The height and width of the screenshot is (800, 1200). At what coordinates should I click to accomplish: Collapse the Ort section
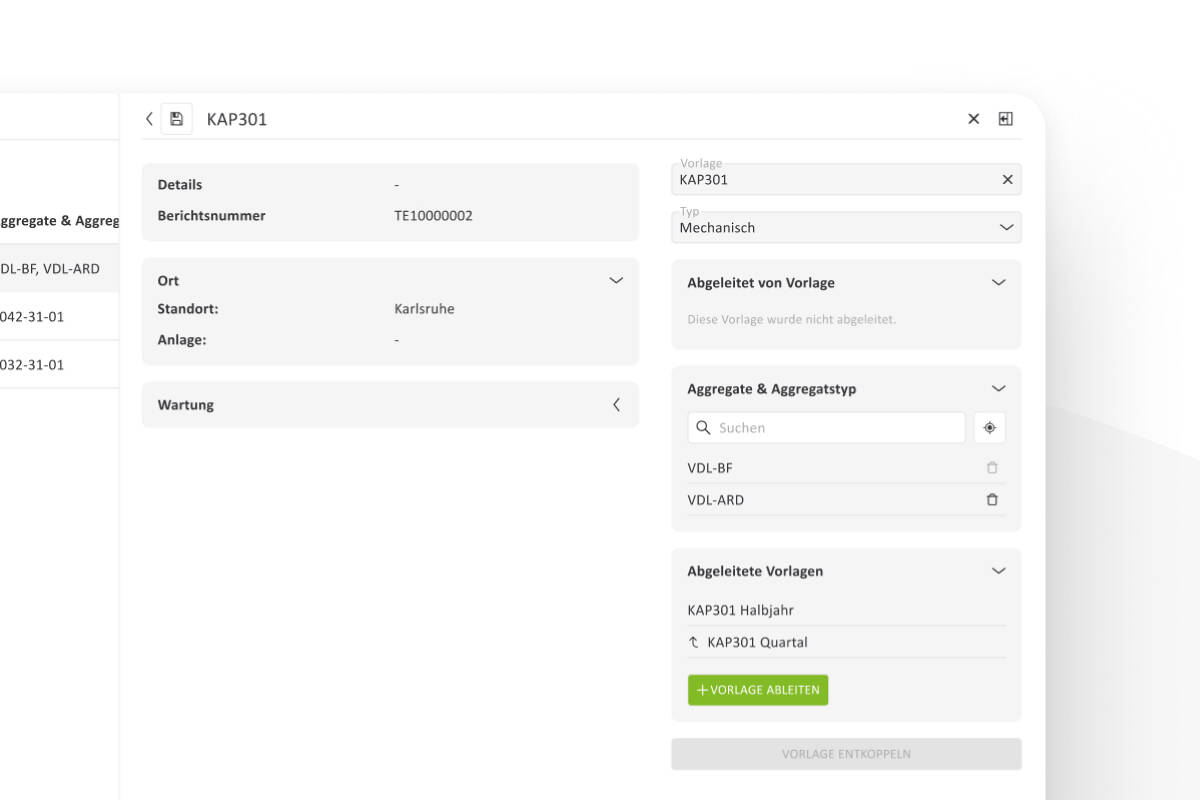click(616, 281)
